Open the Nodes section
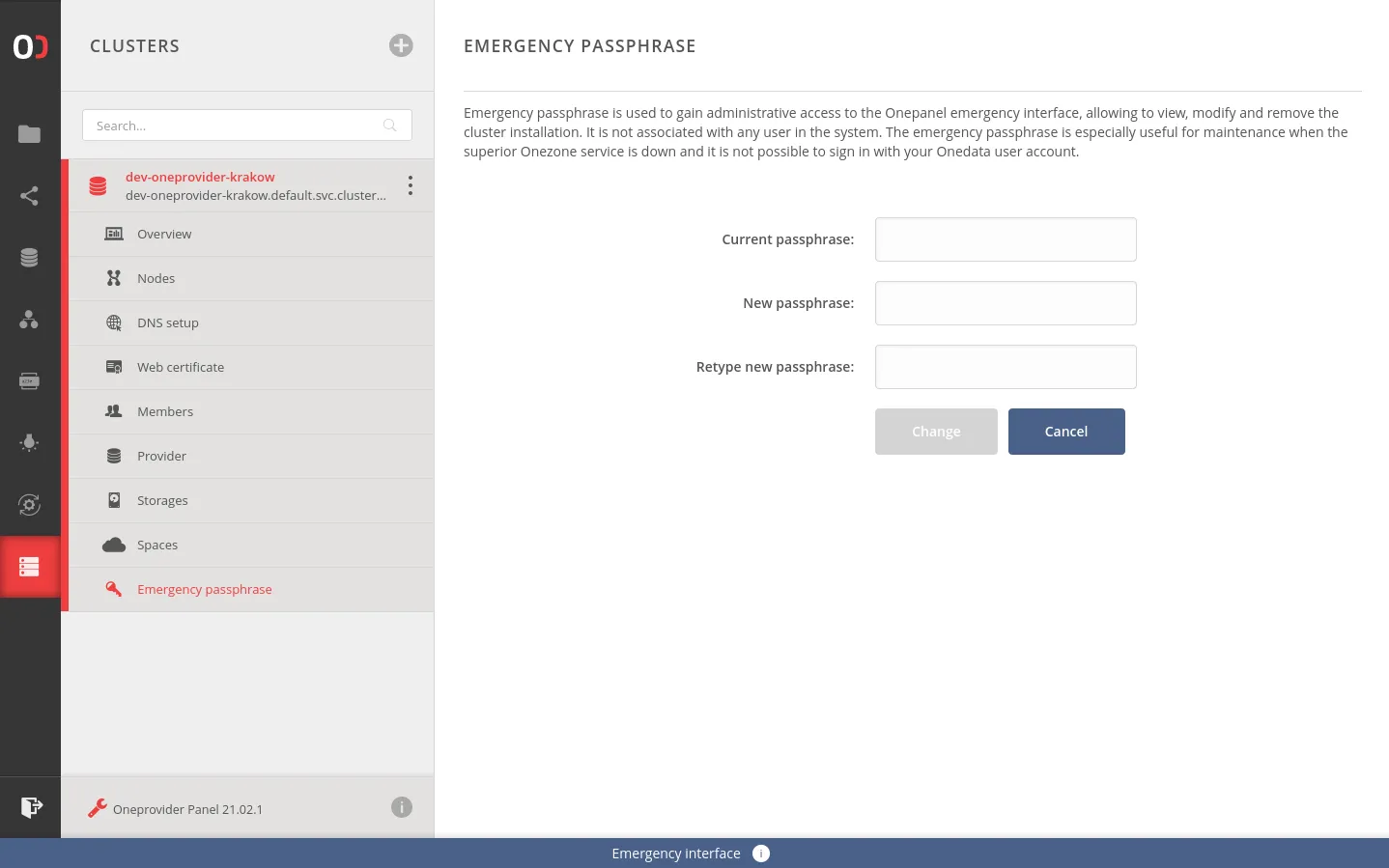 click(156, 278)
